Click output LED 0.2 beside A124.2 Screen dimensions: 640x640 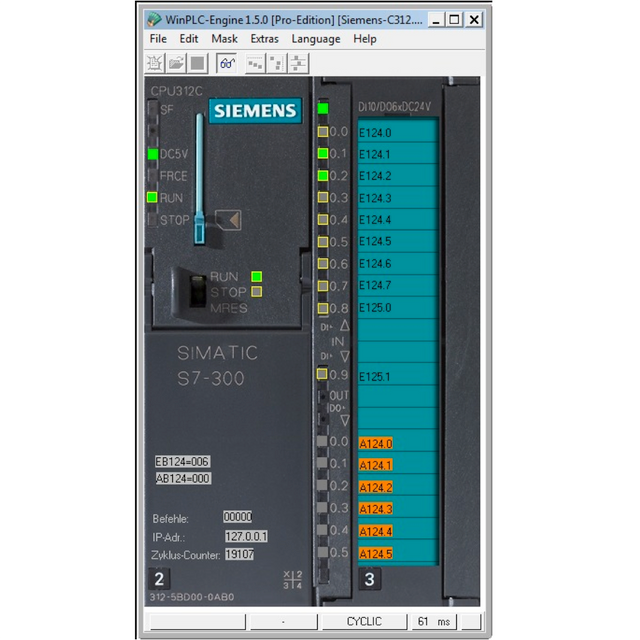tap(322, 485)
